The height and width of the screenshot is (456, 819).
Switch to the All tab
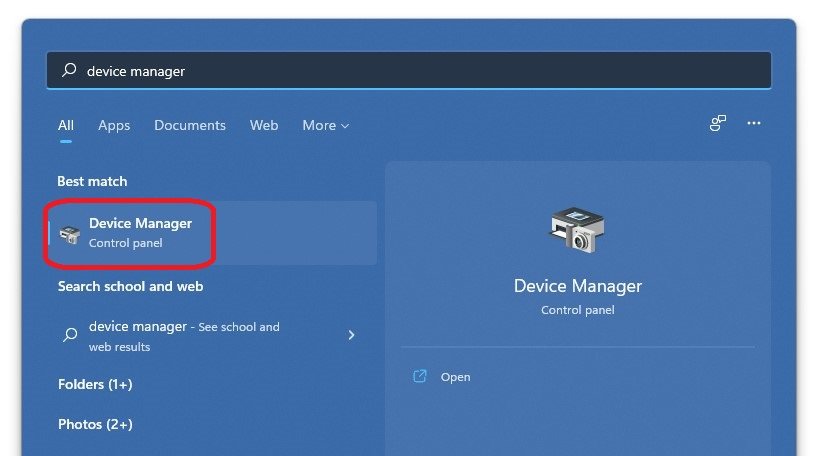pos(66,125)
